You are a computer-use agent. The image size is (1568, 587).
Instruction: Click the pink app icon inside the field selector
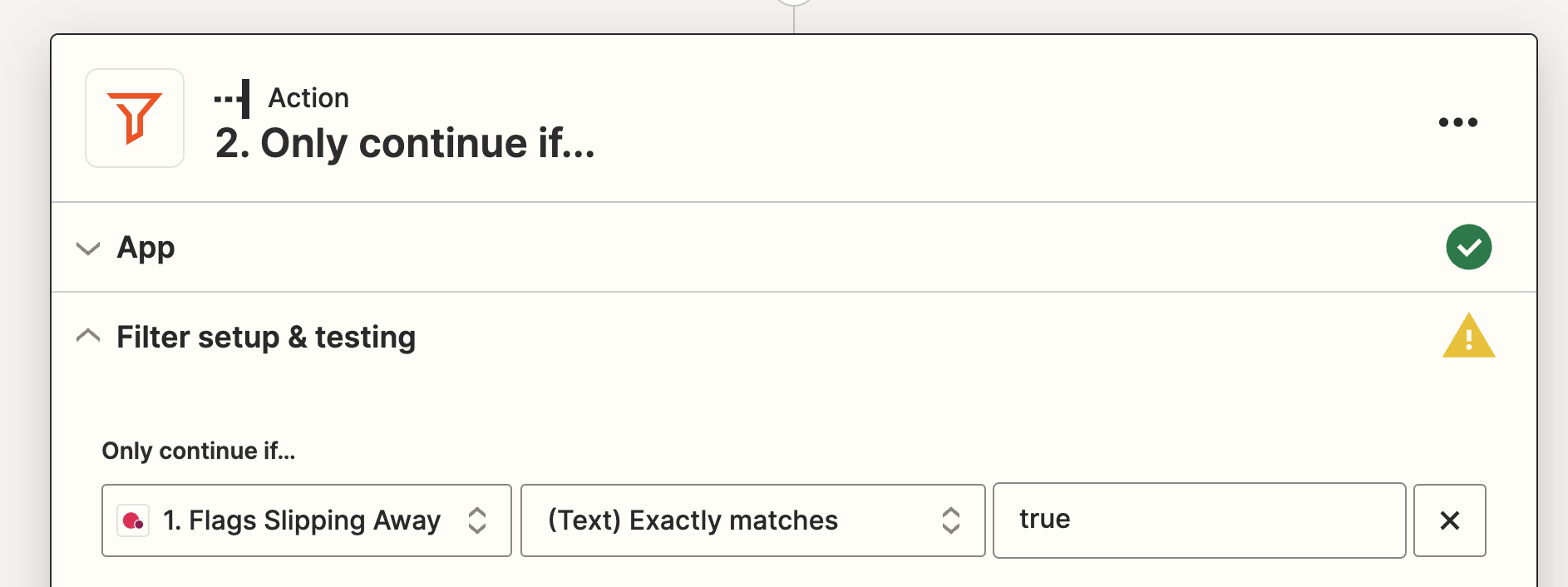click(133, 520)
